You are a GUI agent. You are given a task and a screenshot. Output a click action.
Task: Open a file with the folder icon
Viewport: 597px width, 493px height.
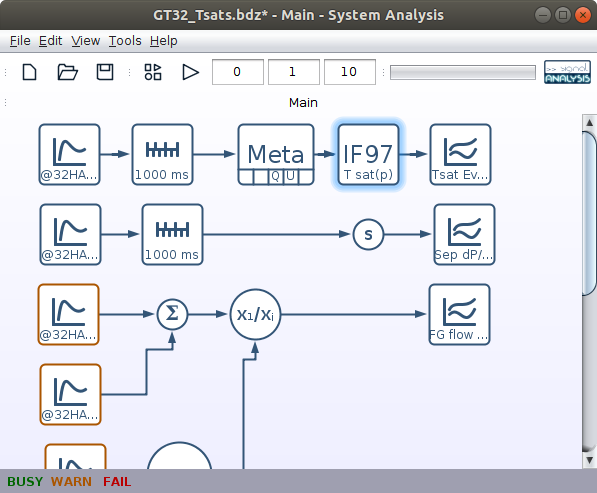(67, 72)
